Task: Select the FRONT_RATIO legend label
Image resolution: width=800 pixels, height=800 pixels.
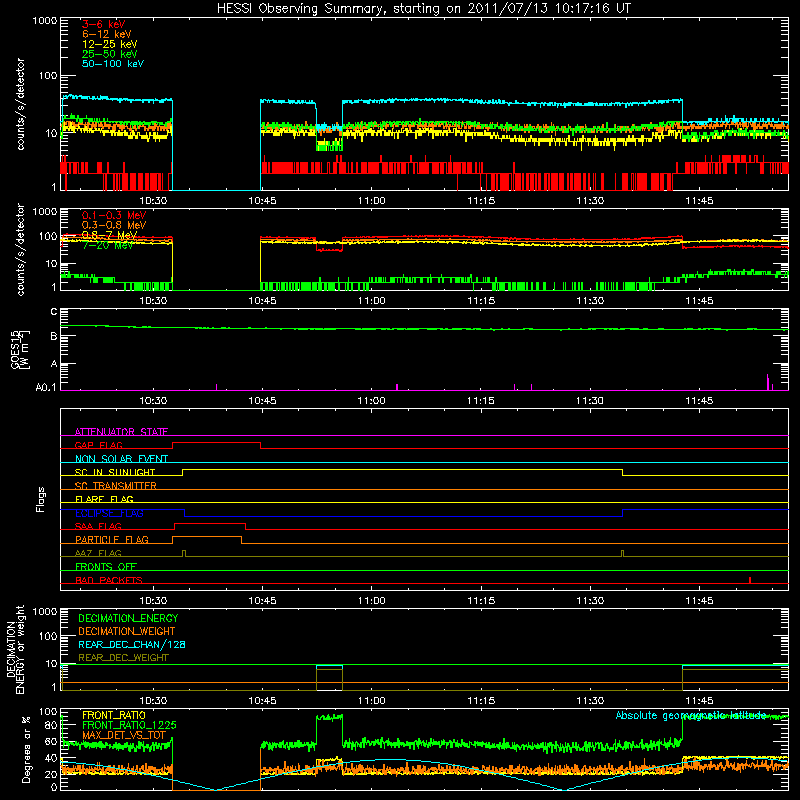Action: (x=114, y=715)
